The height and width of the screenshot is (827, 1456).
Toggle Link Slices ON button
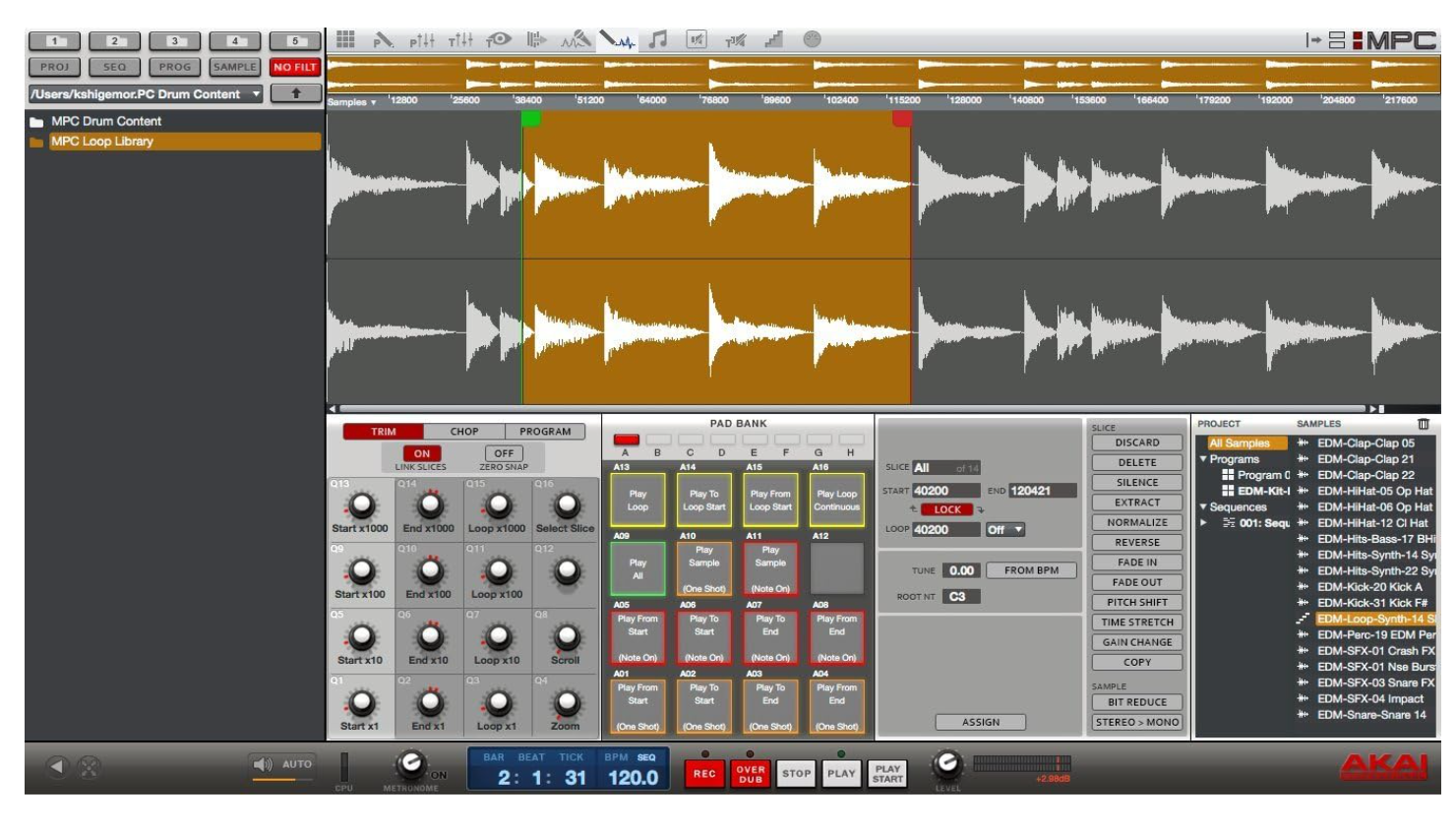tap(421, 453)
